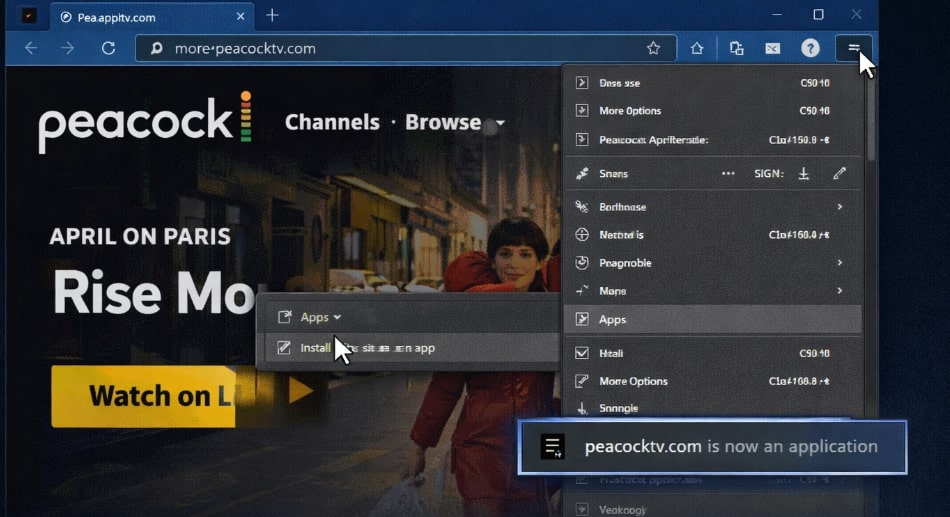950x517 pixels.
Task: Click the browser forward arrow
Action: click(x=67, y=48)
